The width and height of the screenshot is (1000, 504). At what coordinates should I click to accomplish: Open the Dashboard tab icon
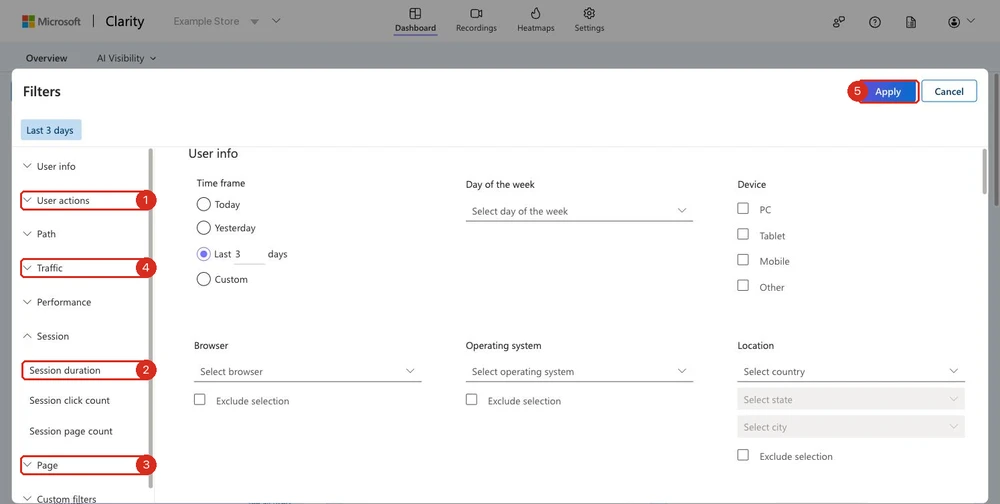click(x=415, y=13)
